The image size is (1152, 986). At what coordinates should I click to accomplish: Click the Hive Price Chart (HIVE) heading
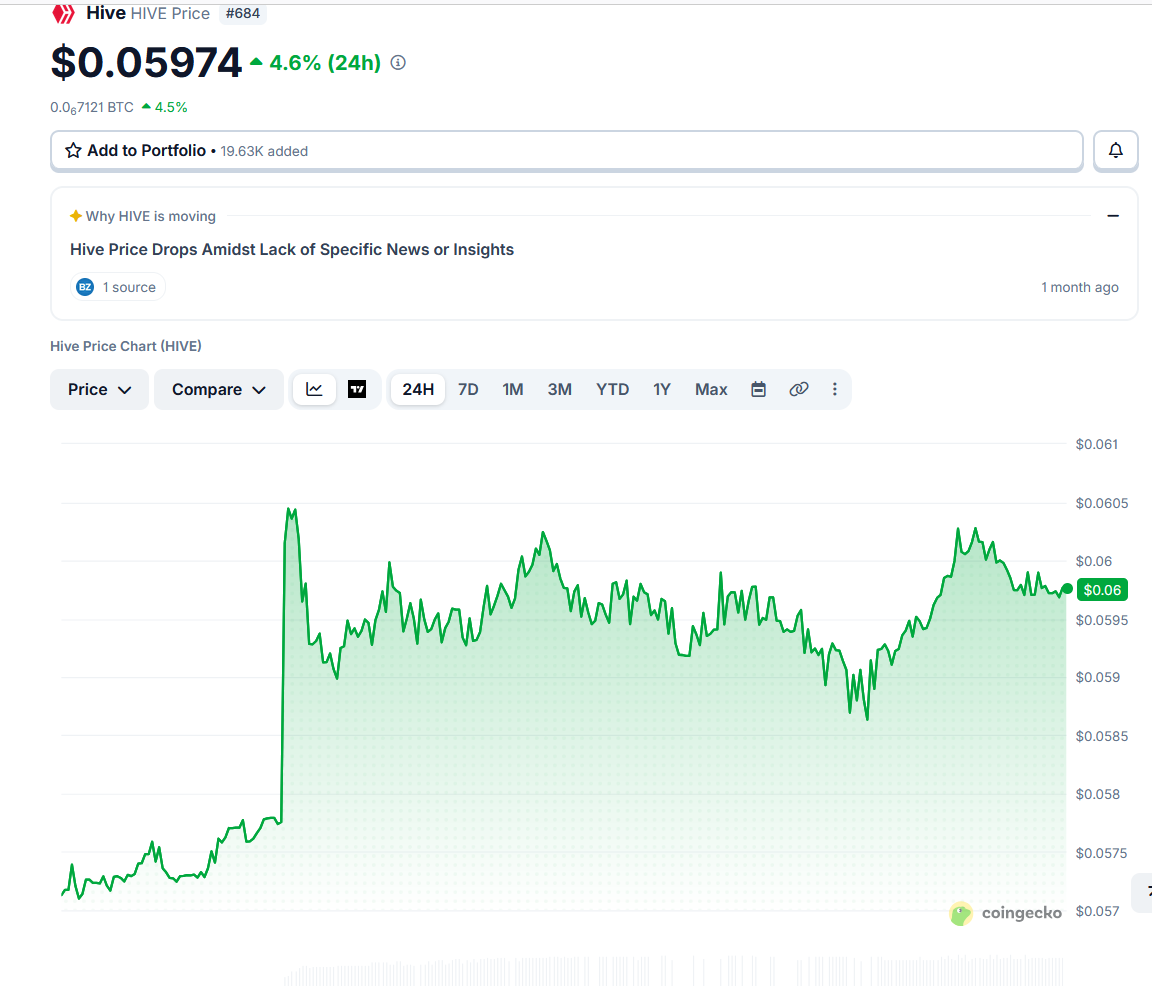[x=126, y=346]
